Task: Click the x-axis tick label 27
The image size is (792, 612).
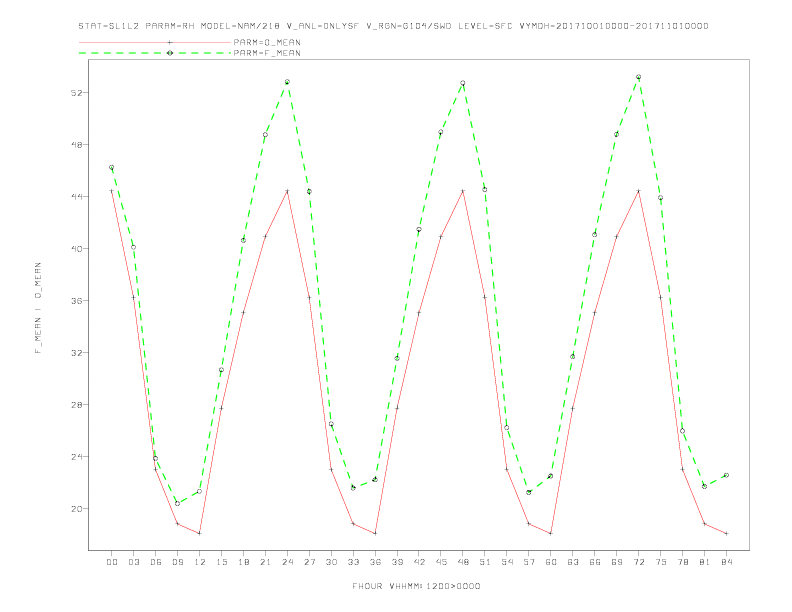Action: (309, 562)
